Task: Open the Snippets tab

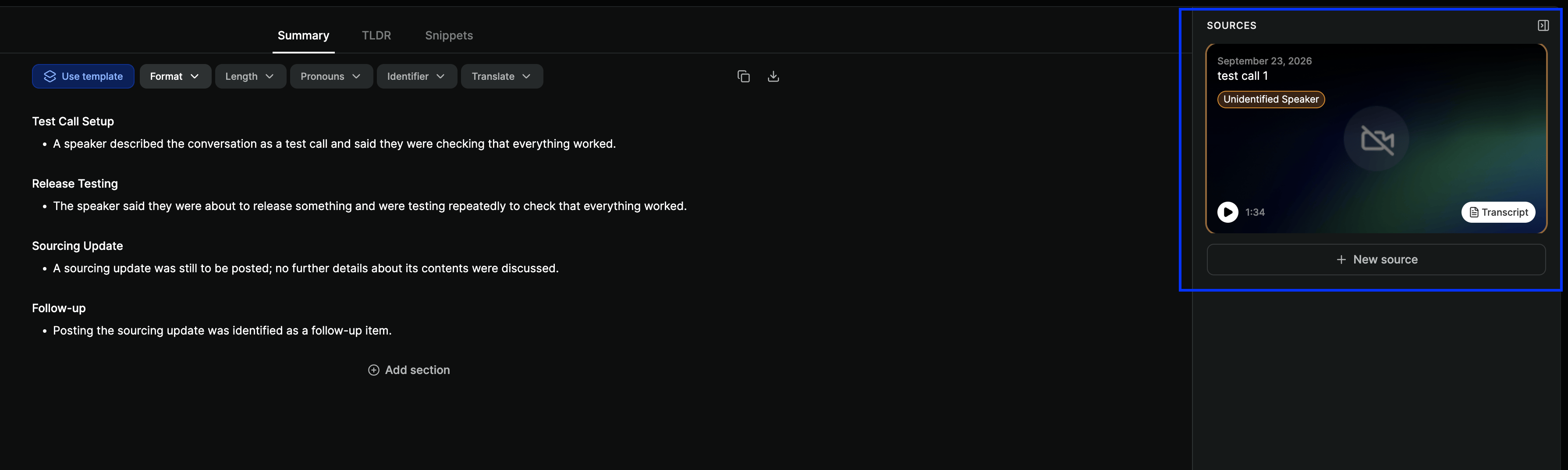Action: (449, 36)
